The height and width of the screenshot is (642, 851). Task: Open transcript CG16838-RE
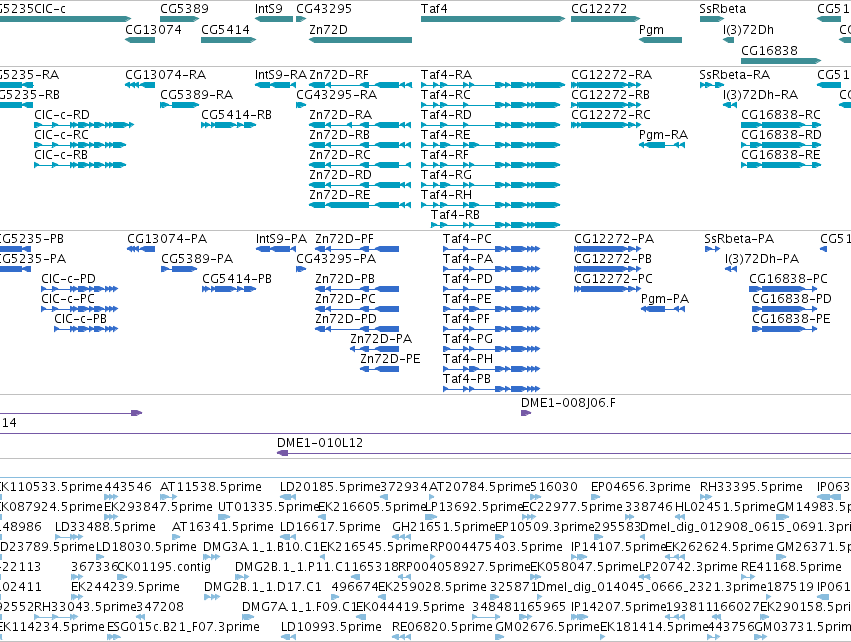tap(781, 165)
